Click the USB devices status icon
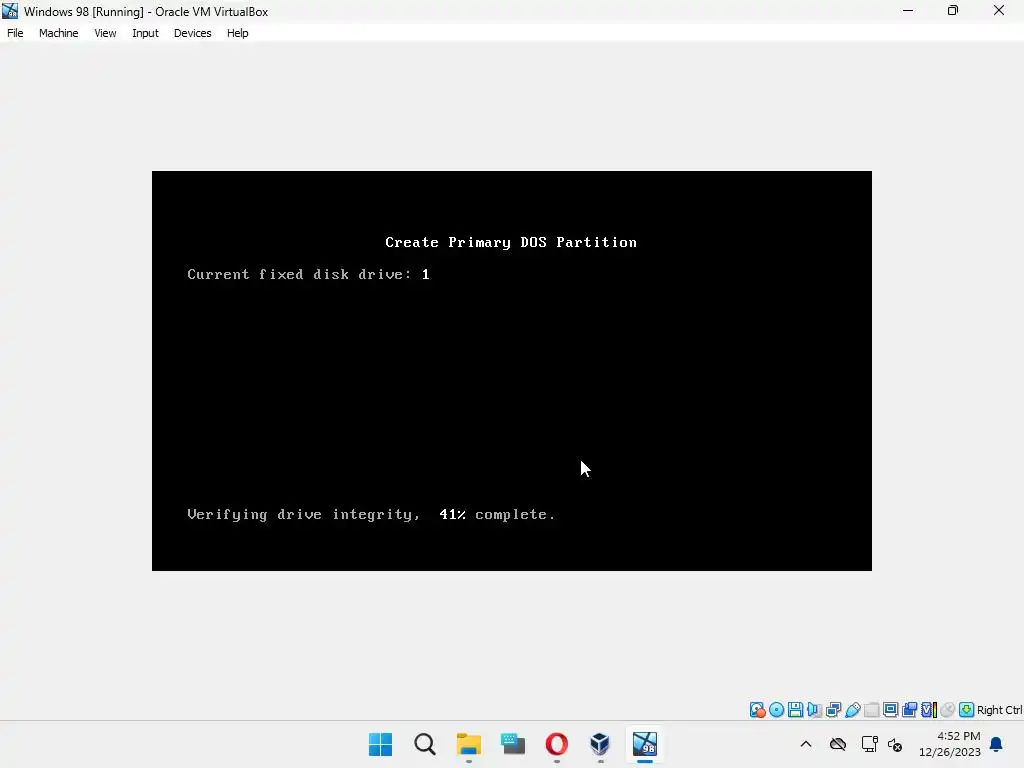 [x=852, y=710]
